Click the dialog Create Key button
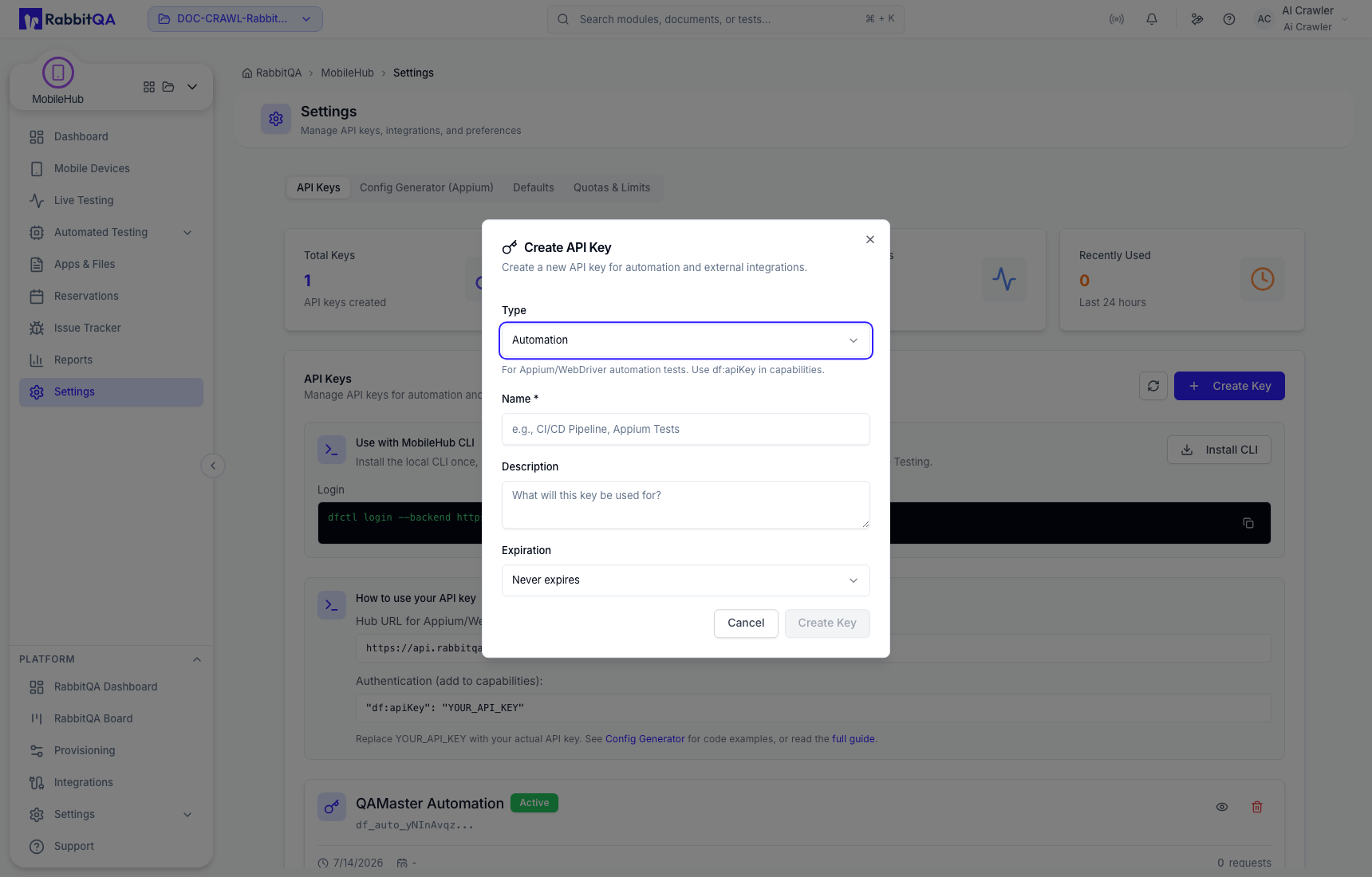Image resolution: width=1372 pixels, height=877 pixels. 827,623
